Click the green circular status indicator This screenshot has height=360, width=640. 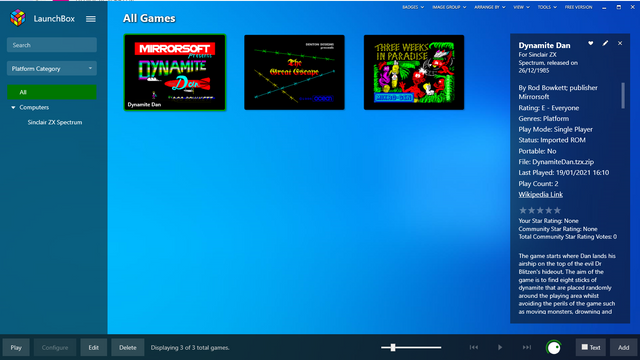pyautogui.click(x=553, y=348)
